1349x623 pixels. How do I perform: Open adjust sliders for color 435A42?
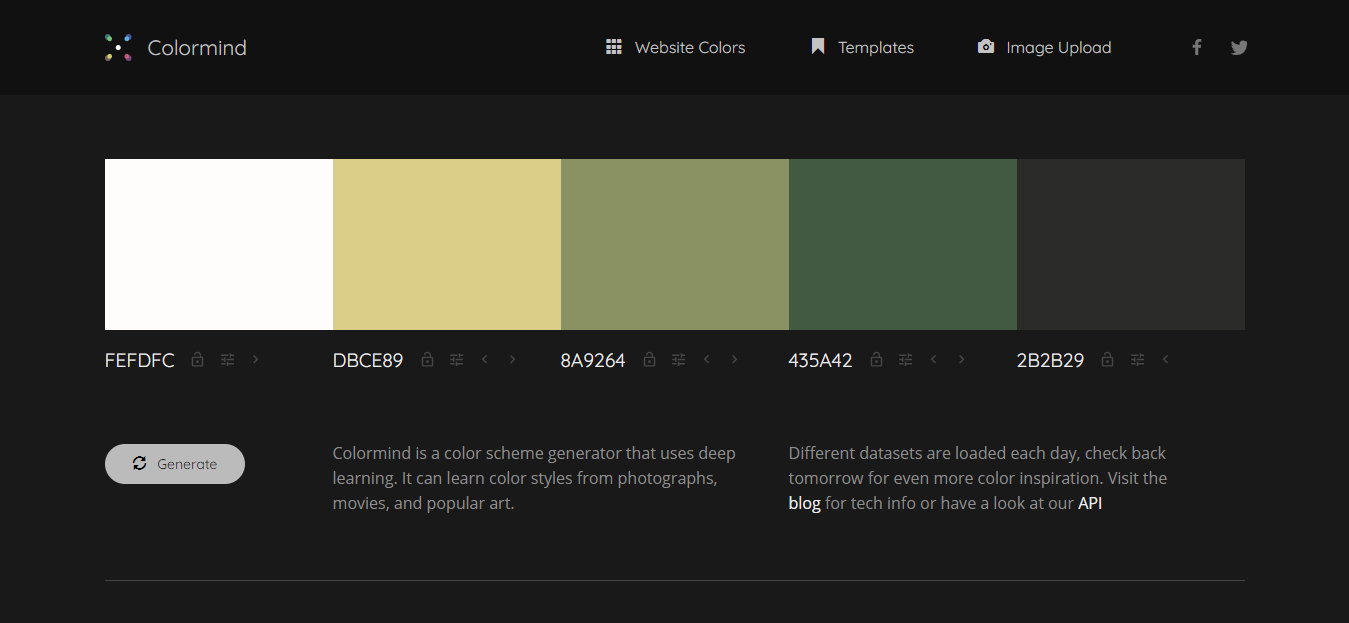pos(906,360)
